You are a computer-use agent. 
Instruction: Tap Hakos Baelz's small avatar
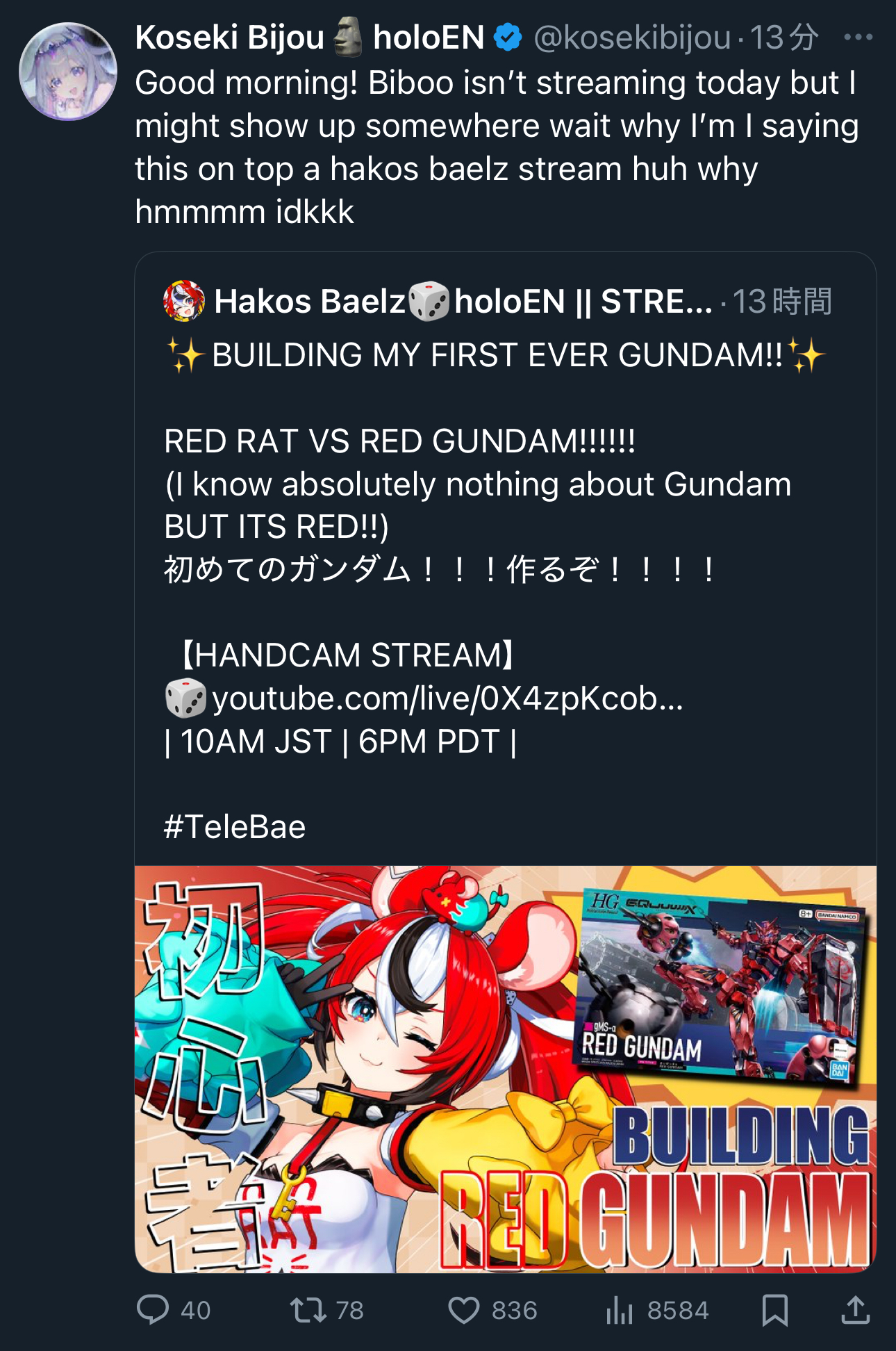[x=184, y=301]
